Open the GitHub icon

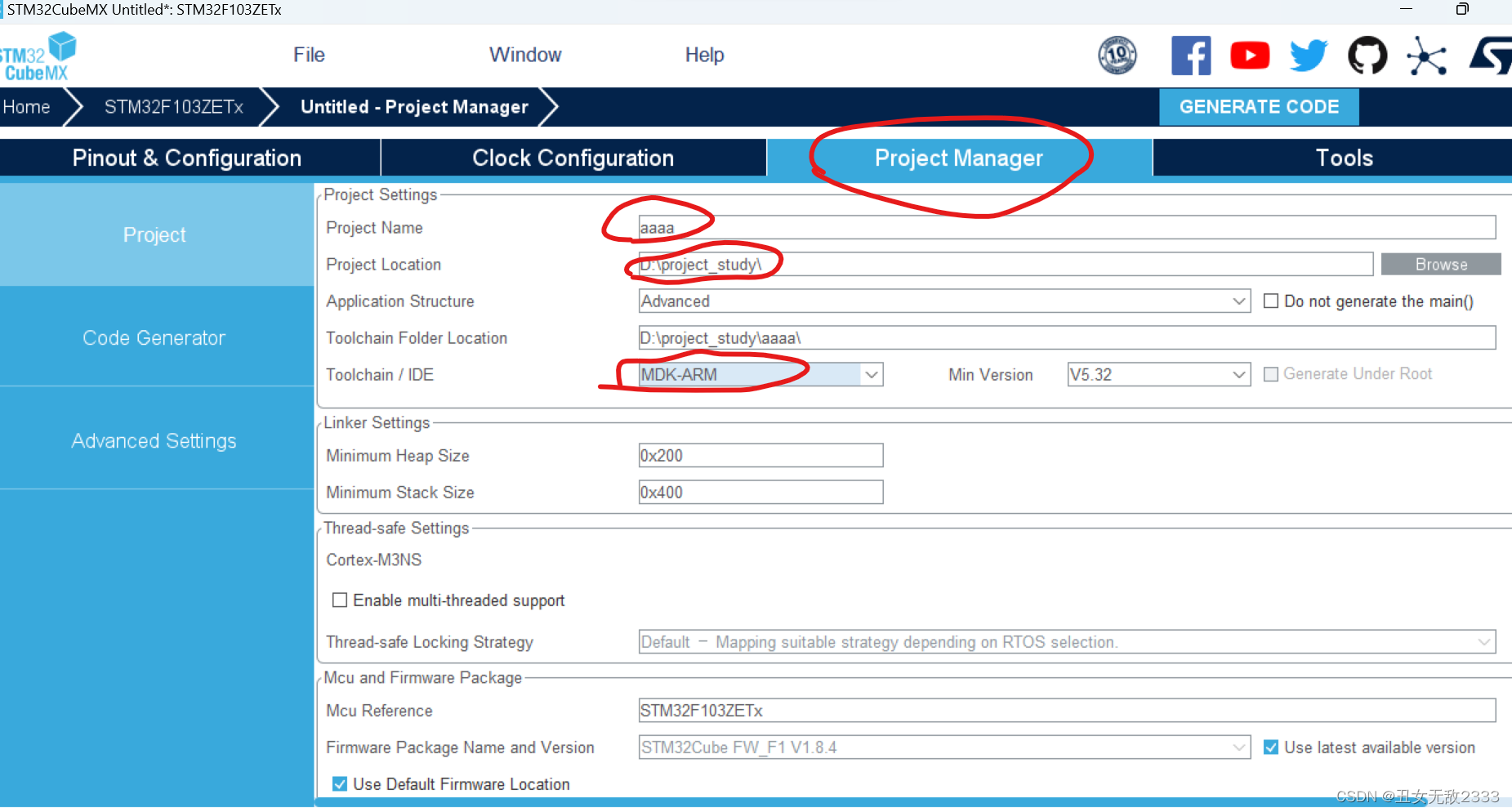point(1367,56)
